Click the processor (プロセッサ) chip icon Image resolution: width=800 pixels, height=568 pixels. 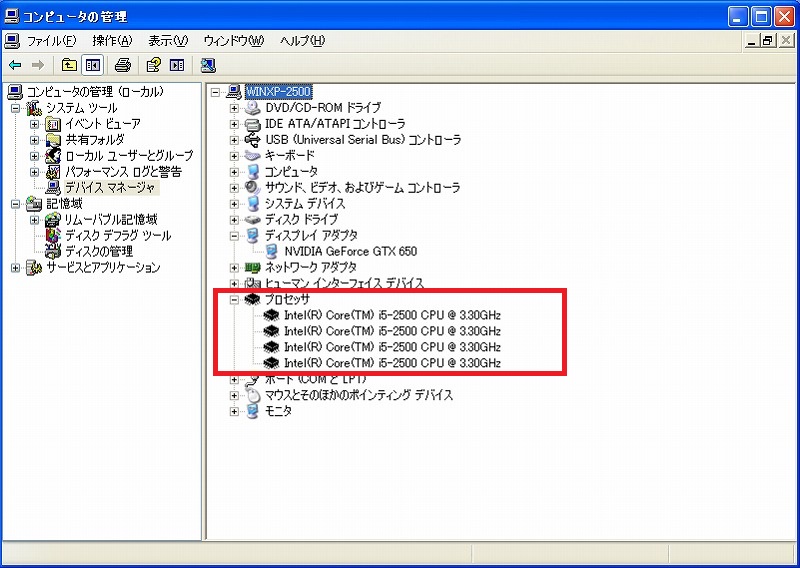(x=253, y=299)
